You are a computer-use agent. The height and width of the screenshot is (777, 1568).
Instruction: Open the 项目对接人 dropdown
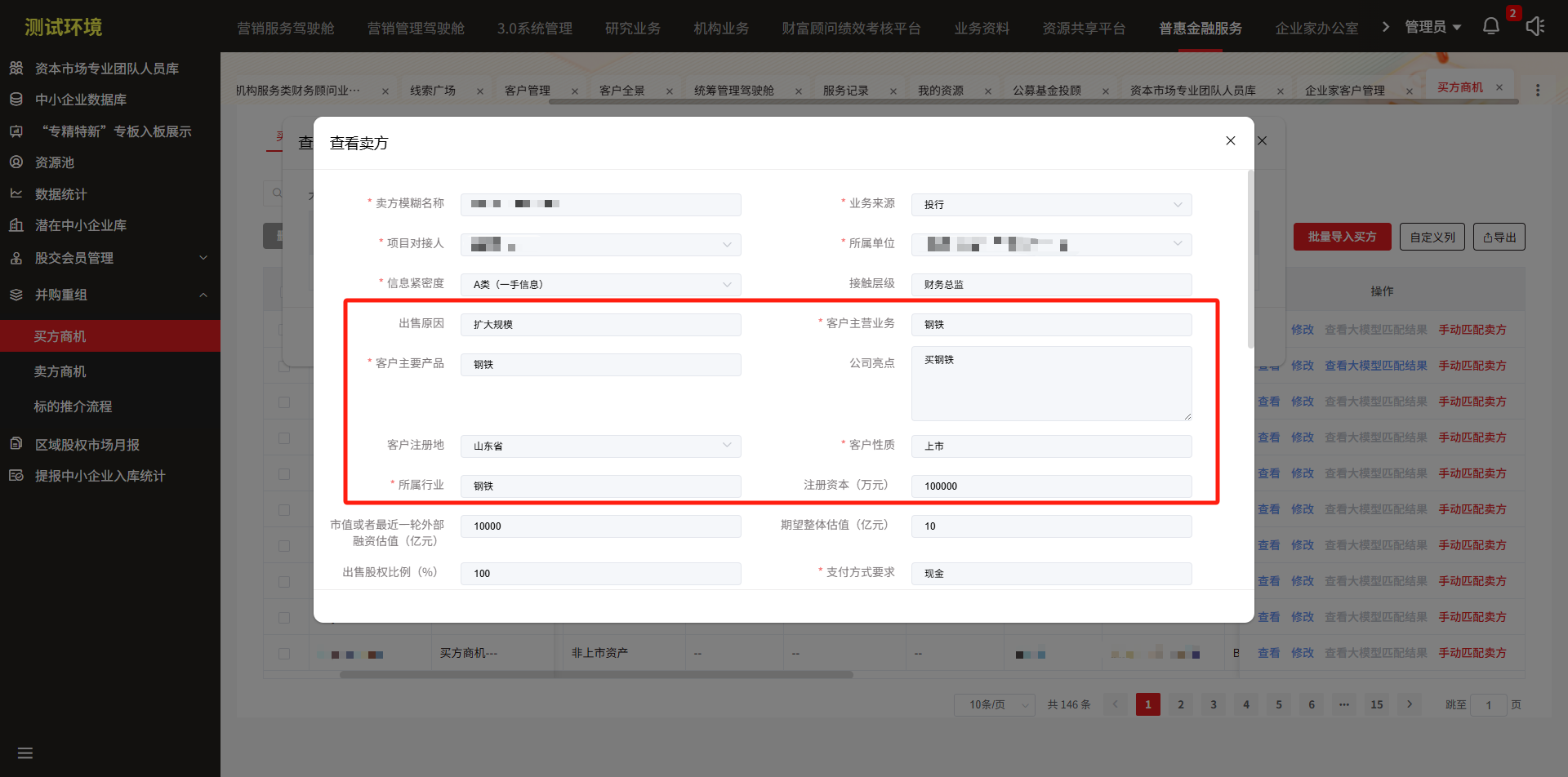pos(600,245)
